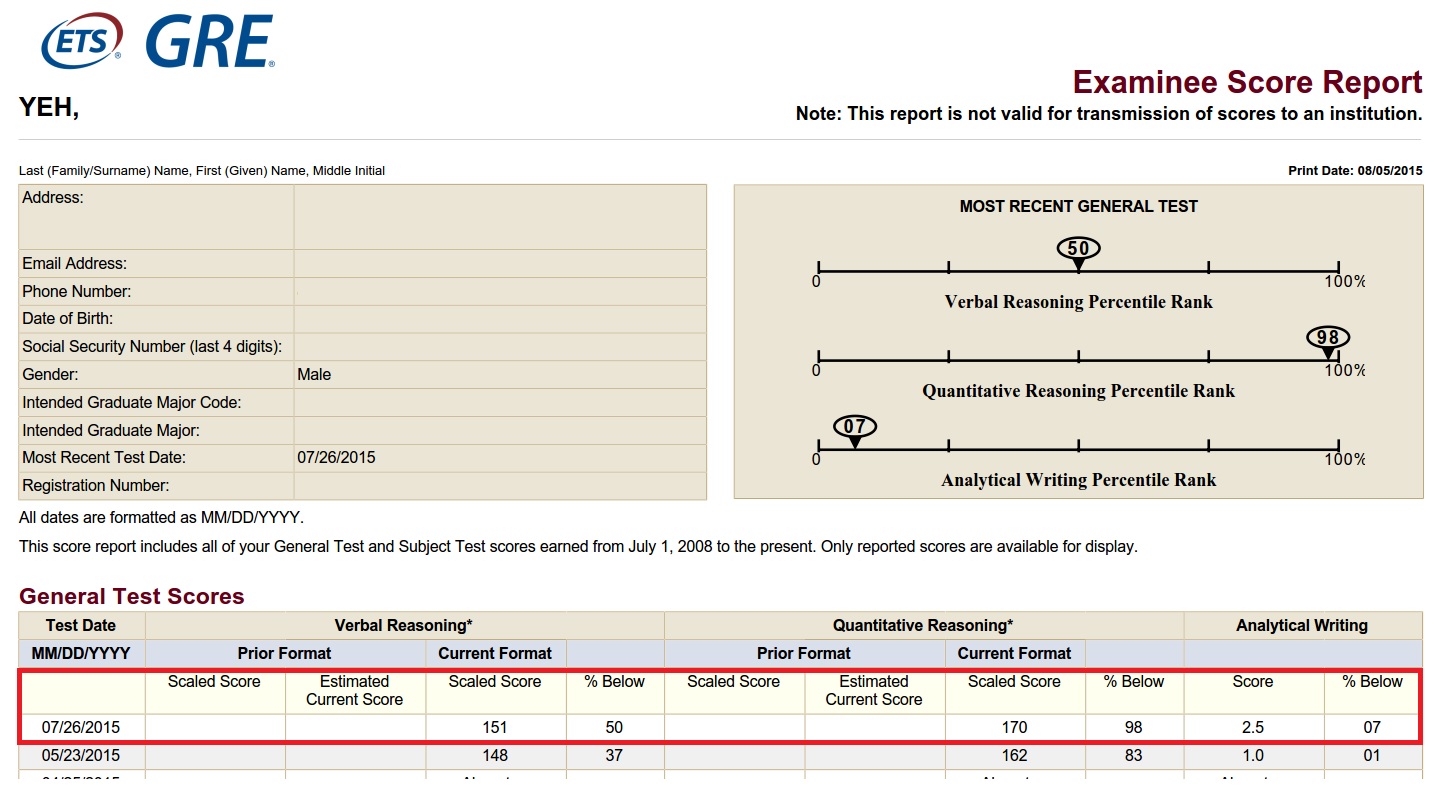Click the Analytical Writing column header

click(1302, 626)
